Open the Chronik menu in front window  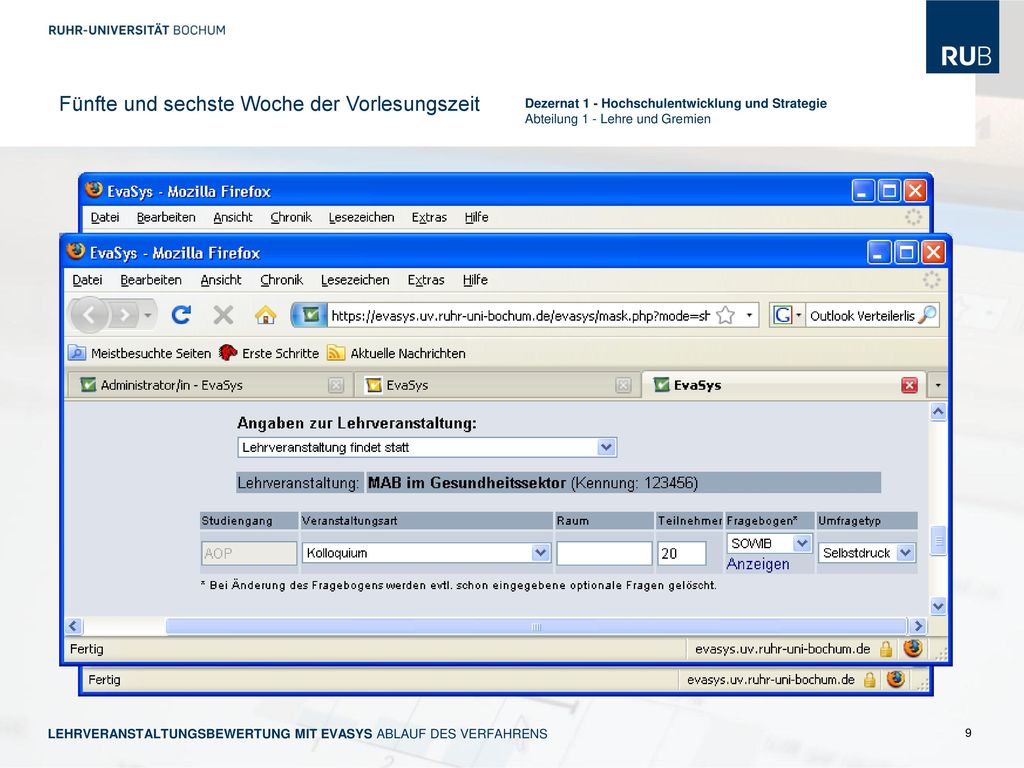[x=281, y=280]
